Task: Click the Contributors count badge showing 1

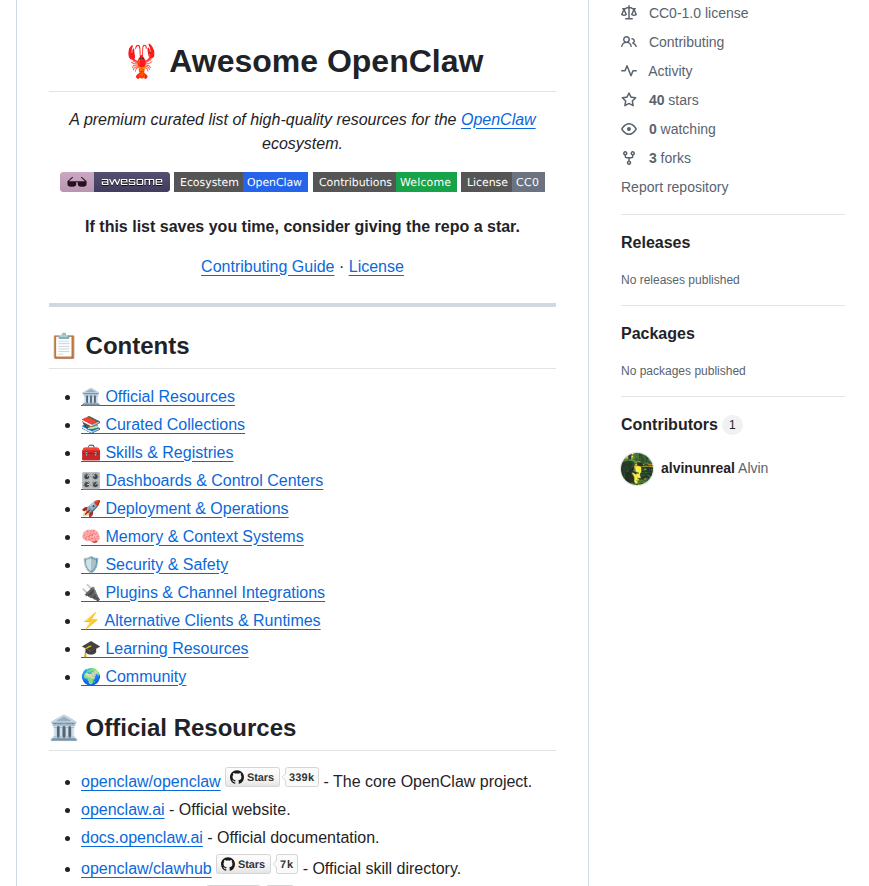Action: coord(732,424)
